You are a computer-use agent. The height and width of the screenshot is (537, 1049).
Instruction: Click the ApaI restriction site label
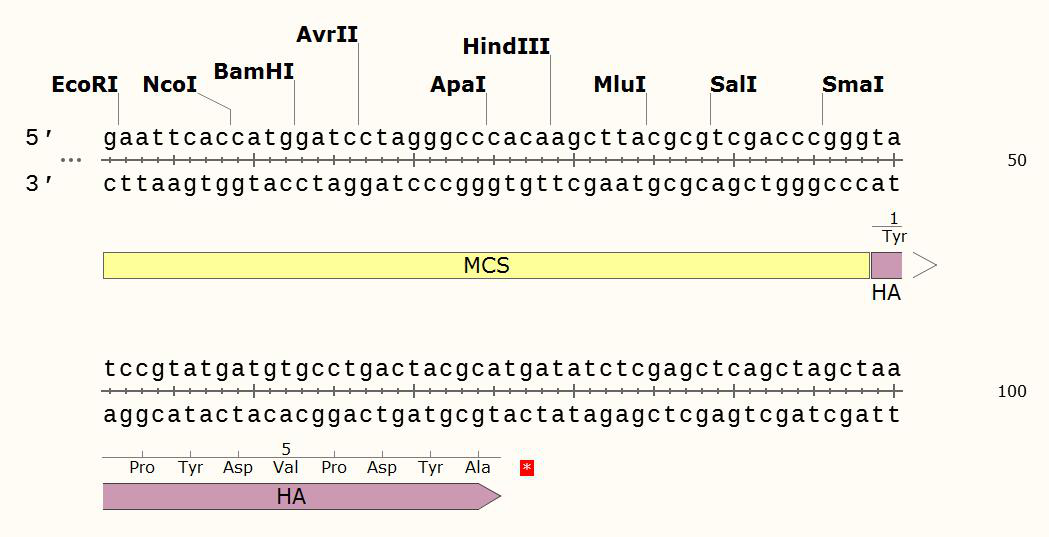tap(458, 85)
